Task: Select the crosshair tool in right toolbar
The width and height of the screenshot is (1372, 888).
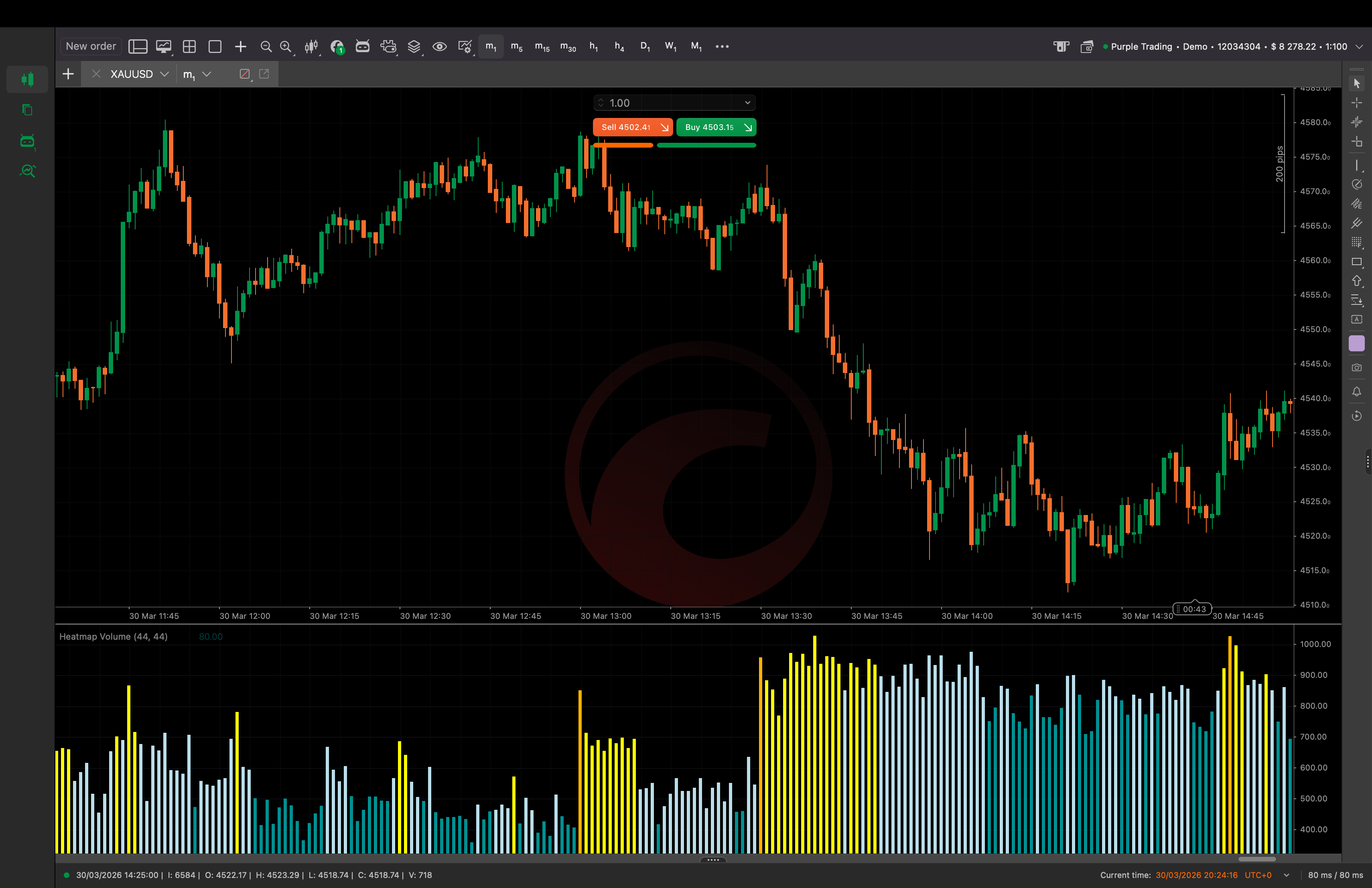Action: point(1357,103)
